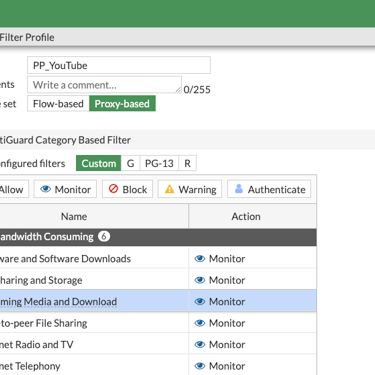375x375 pixels.
Task: Click the 0/255 comment character counter
Action: coord(197,89)
